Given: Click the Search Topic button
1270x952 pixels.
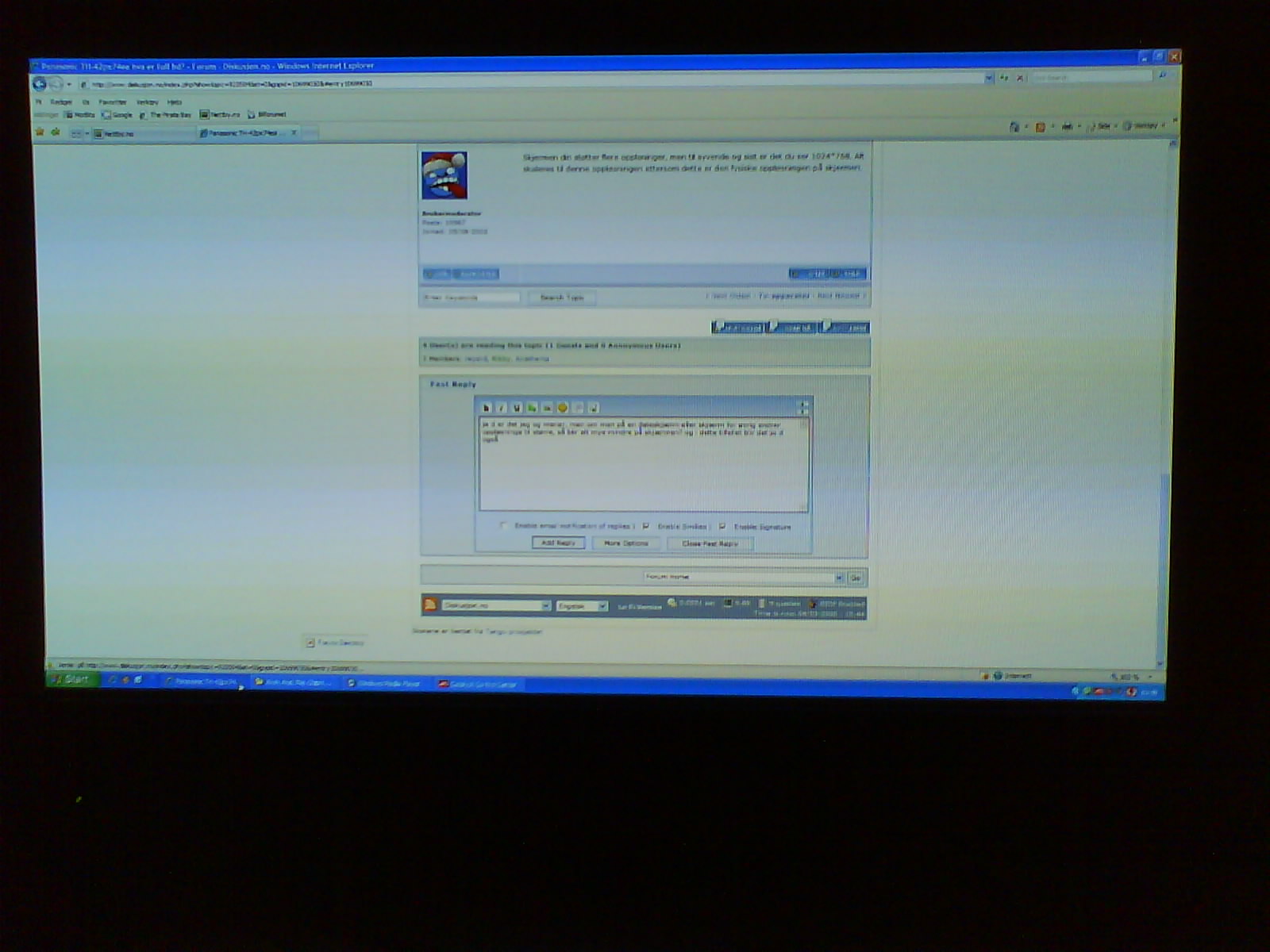Looking at the screenshot, I should 562,297.
